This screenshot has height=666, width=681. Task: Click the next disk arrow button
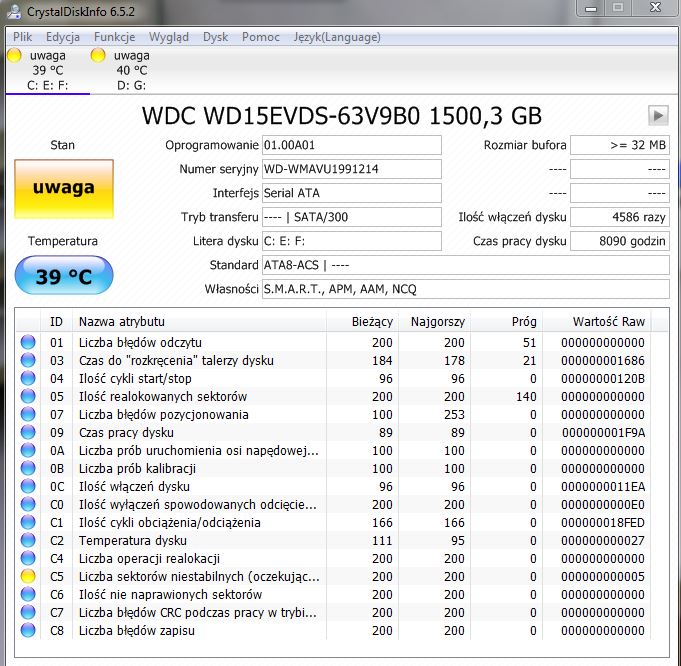point(658,116)
